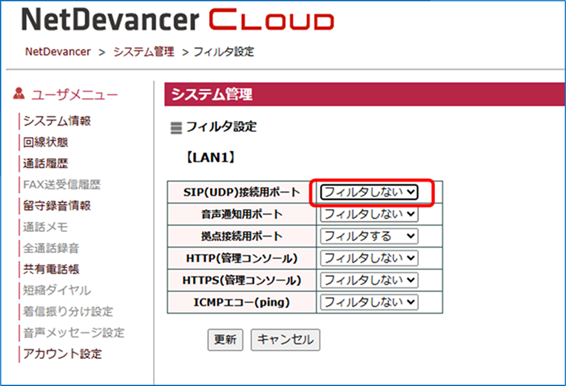Open the HTTP(管理コンソール) filter dropdown

(369, 258)
